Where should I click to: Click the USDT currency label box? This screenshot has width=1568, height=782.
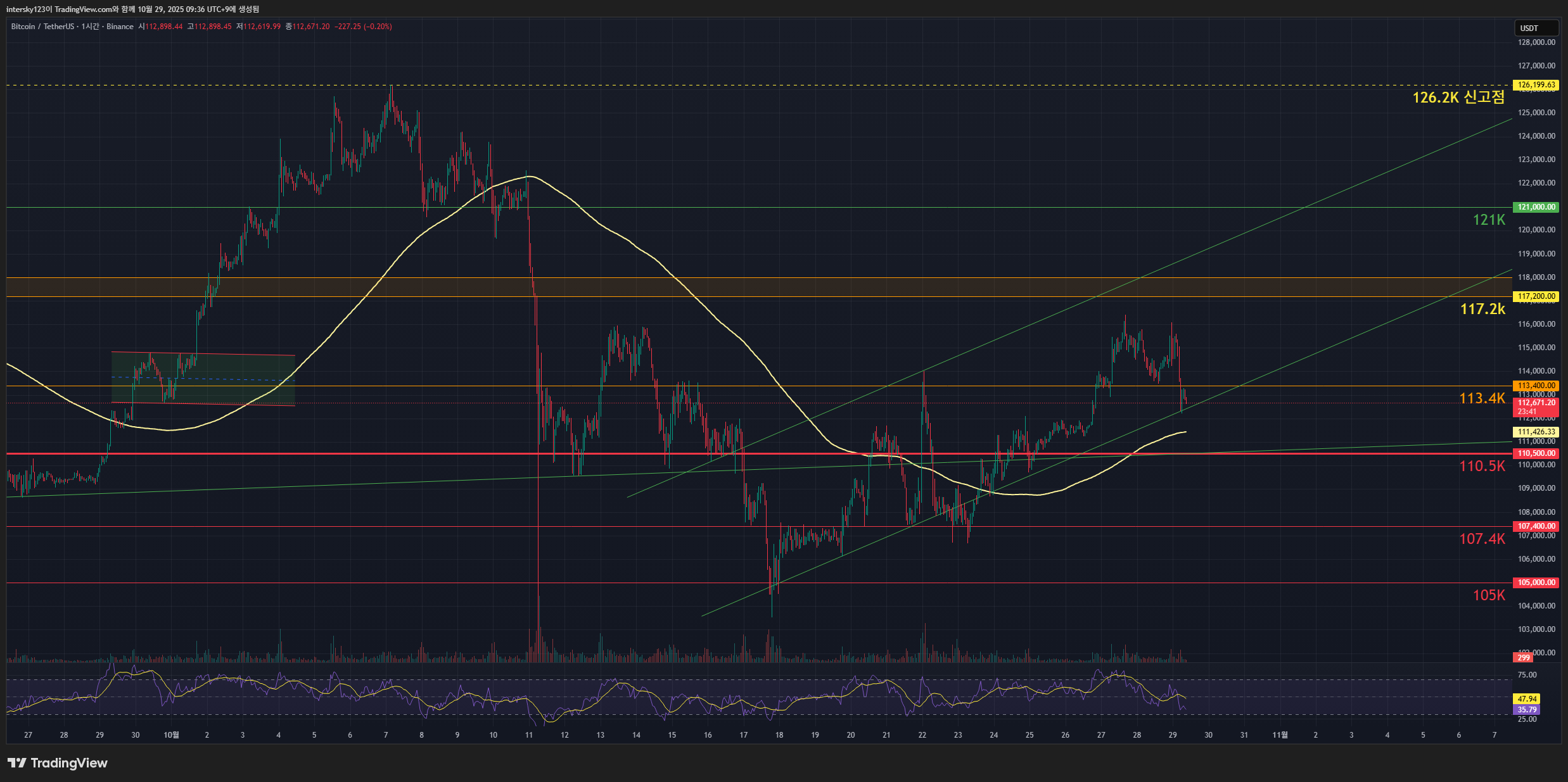pyautogui.click(x=1535, y=28)
